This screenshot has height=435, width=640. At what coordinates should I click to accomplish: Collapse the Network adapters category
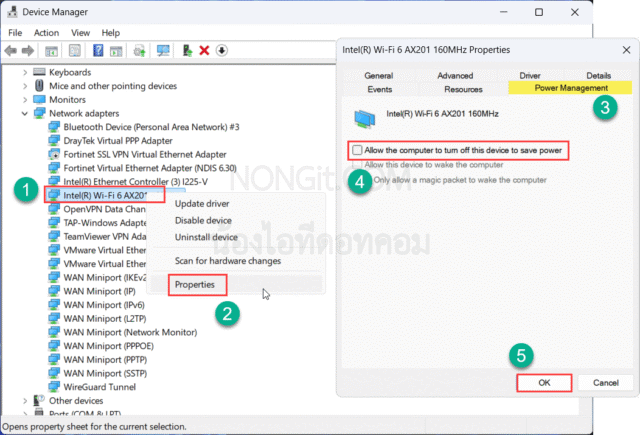coord(25,113)
